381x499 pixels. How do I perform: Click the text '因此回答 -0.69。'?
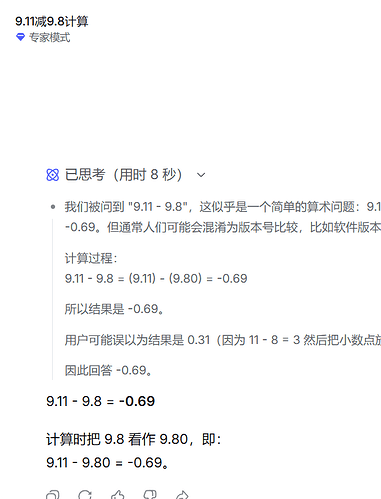click(108, 370)
